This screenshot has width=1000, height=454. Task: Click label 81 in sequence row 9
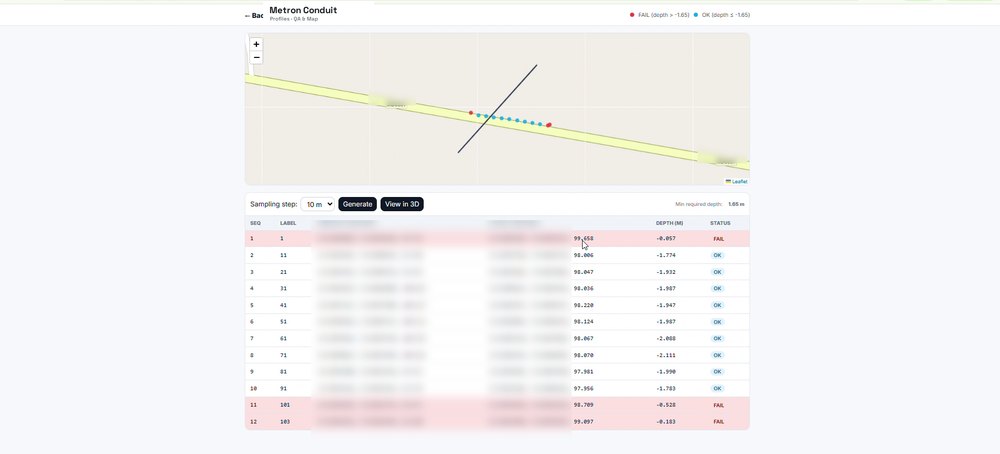tap(283, 371)
